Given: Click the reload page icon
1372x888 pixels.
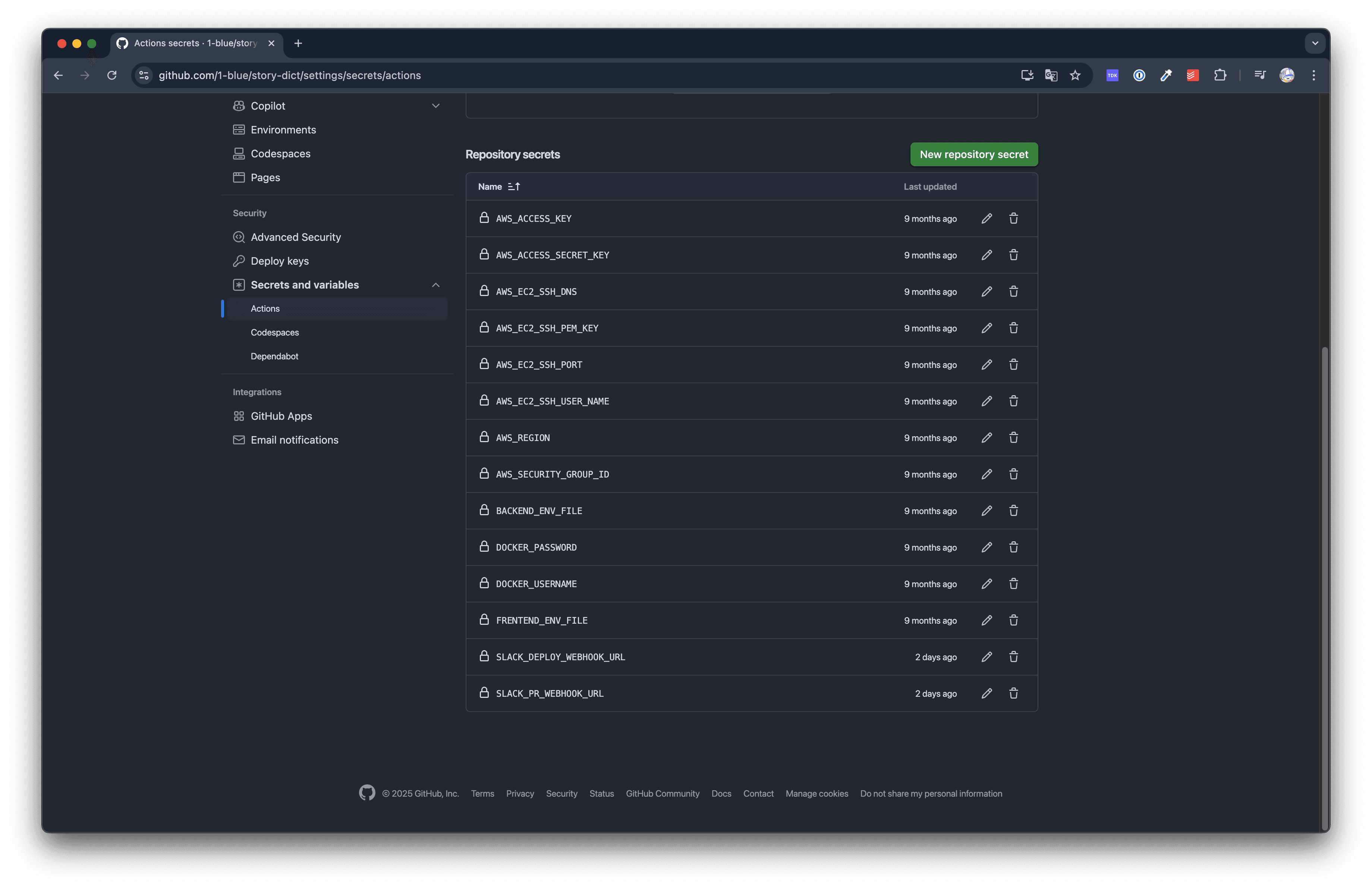Looking at the screenshot, I should (112, 75).
